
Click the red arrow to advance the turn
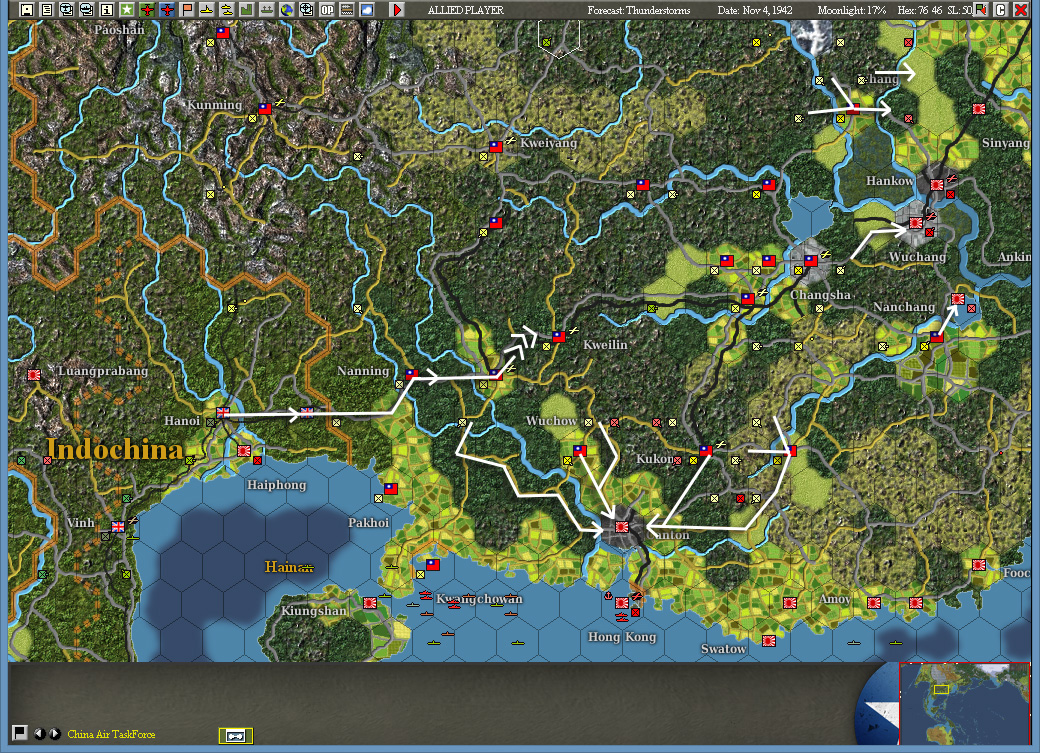click(399, 10)
